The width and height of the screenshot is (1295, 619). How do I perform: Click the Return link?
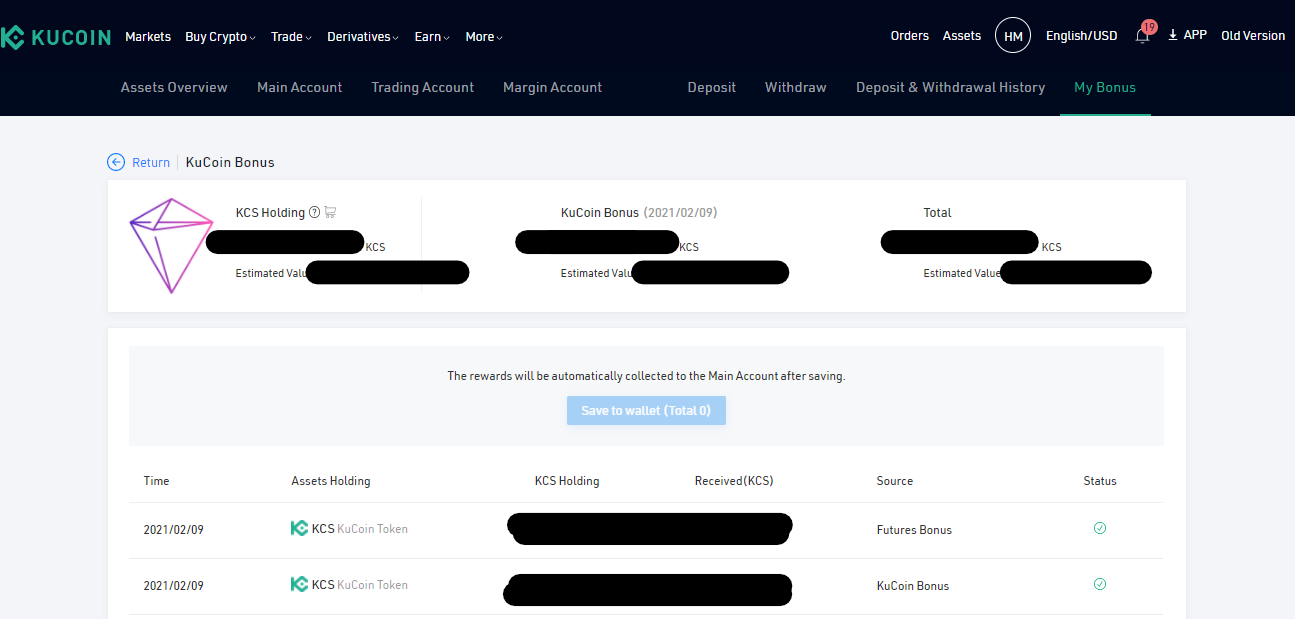coord(151,162)
